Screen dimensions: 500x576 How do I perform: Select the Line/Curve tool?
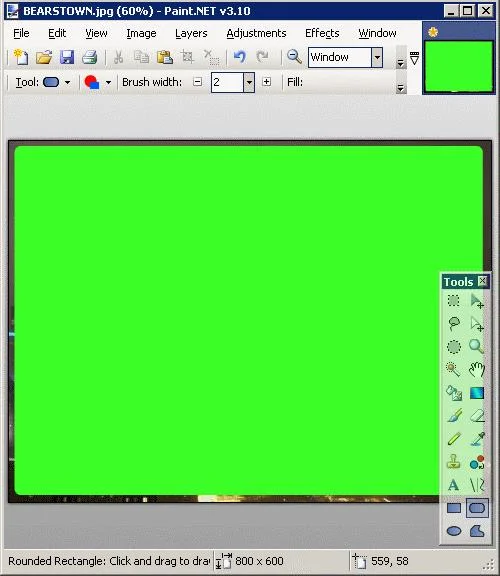tap(477, 485)
